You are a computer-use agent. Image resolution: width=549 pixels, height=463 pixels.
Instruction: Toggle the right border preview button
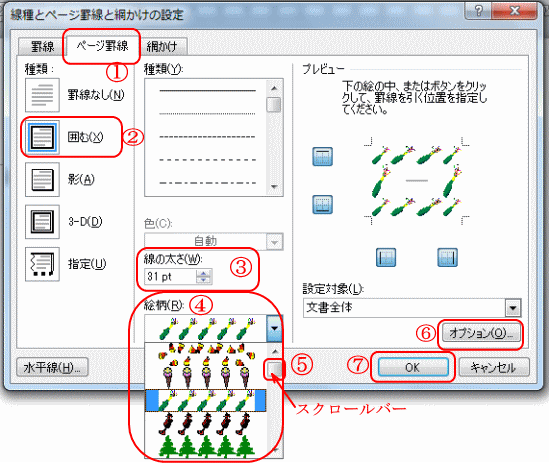(447, 257)
